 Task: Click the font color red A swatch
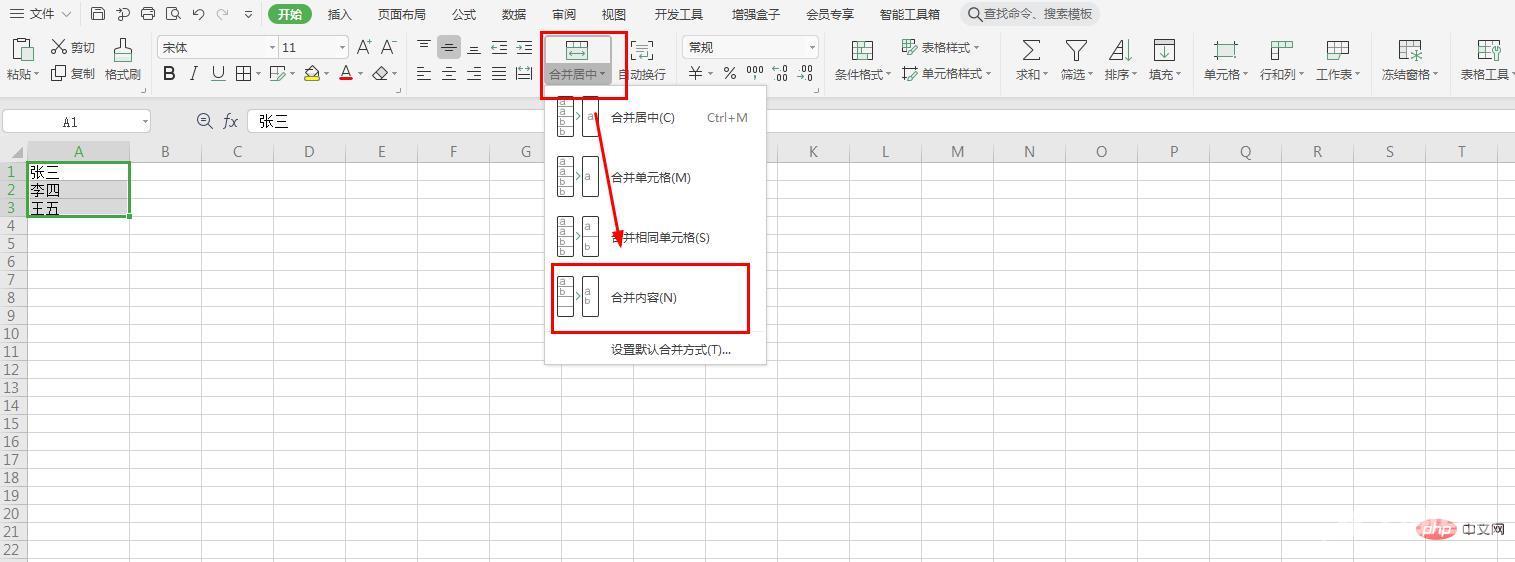pyautogui.click(x=345, y=73)
